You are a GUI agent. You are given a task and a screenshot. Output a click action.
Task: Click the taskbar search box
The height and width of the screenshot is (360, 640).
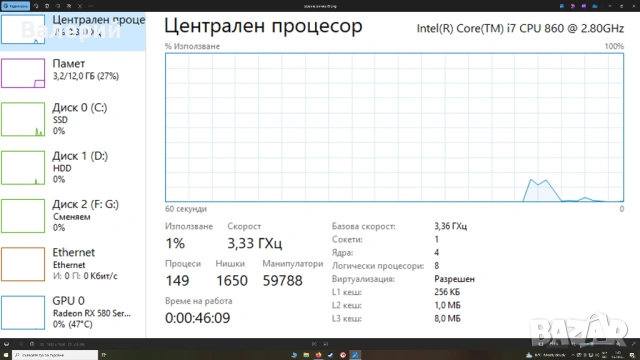pos(55,355)
